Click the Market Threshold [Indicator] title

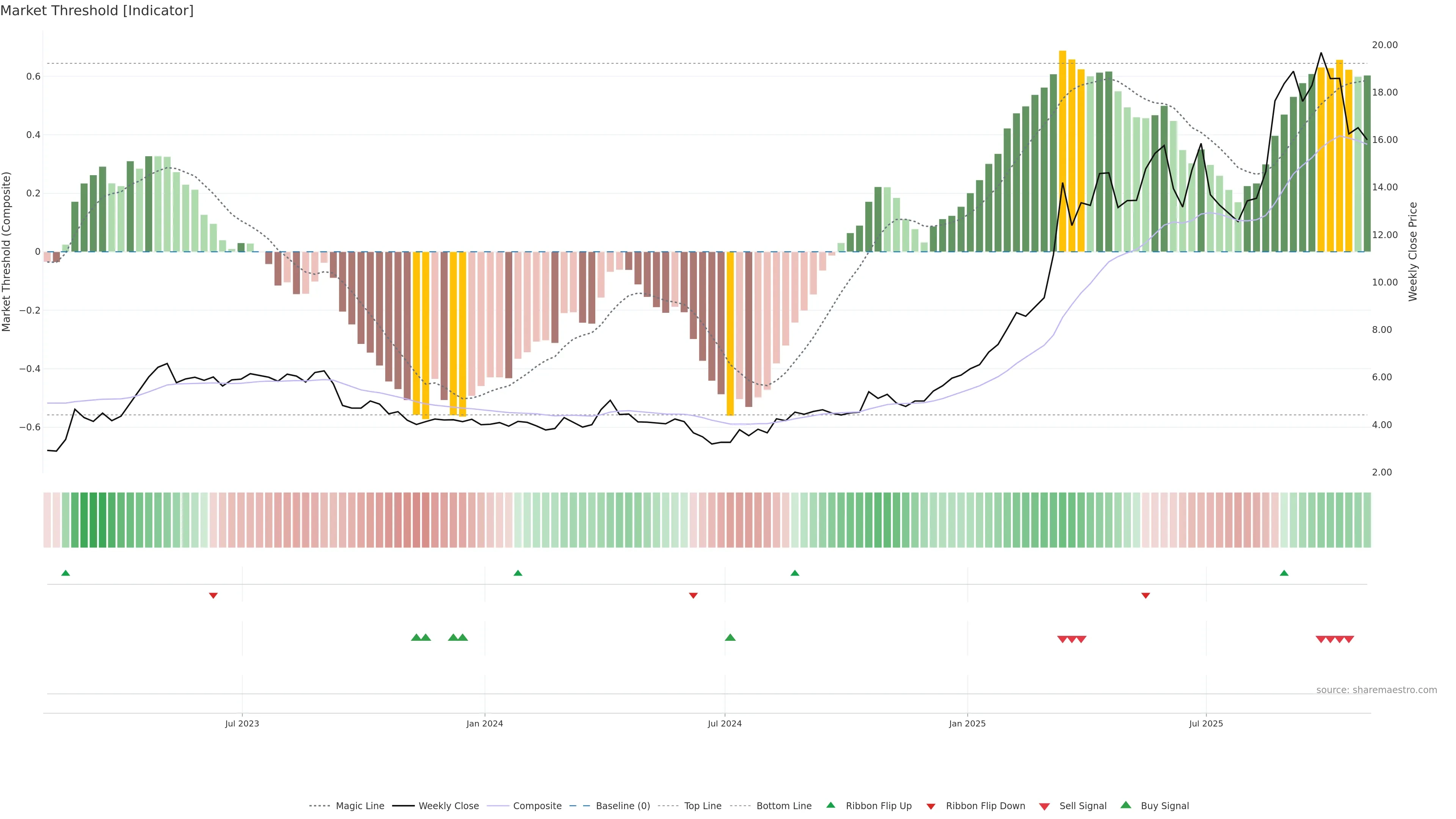click(x=97, y=11)
